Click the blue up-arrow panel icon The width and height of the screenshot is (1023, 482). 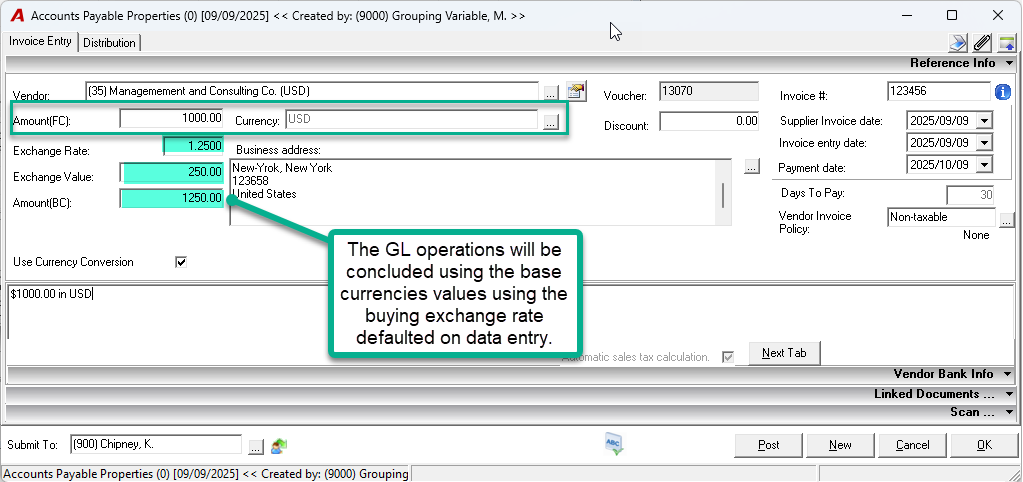1007,43
